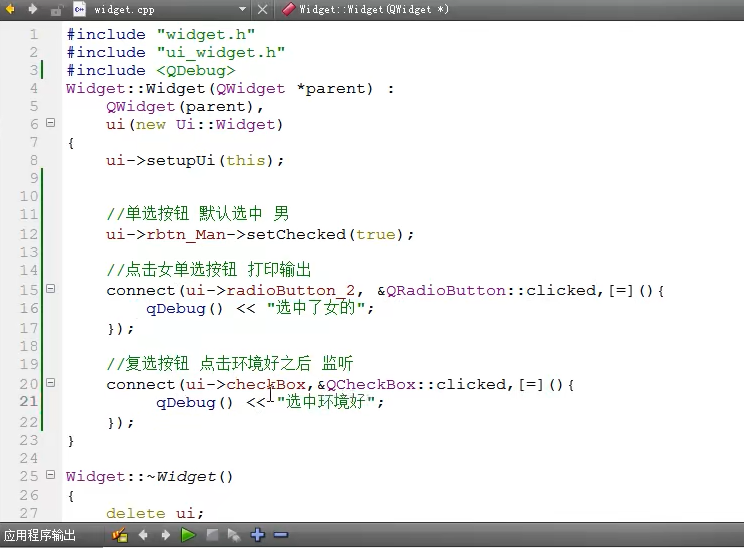
Task: Click line number 1 in the gutter
Action: click(33, 34)
